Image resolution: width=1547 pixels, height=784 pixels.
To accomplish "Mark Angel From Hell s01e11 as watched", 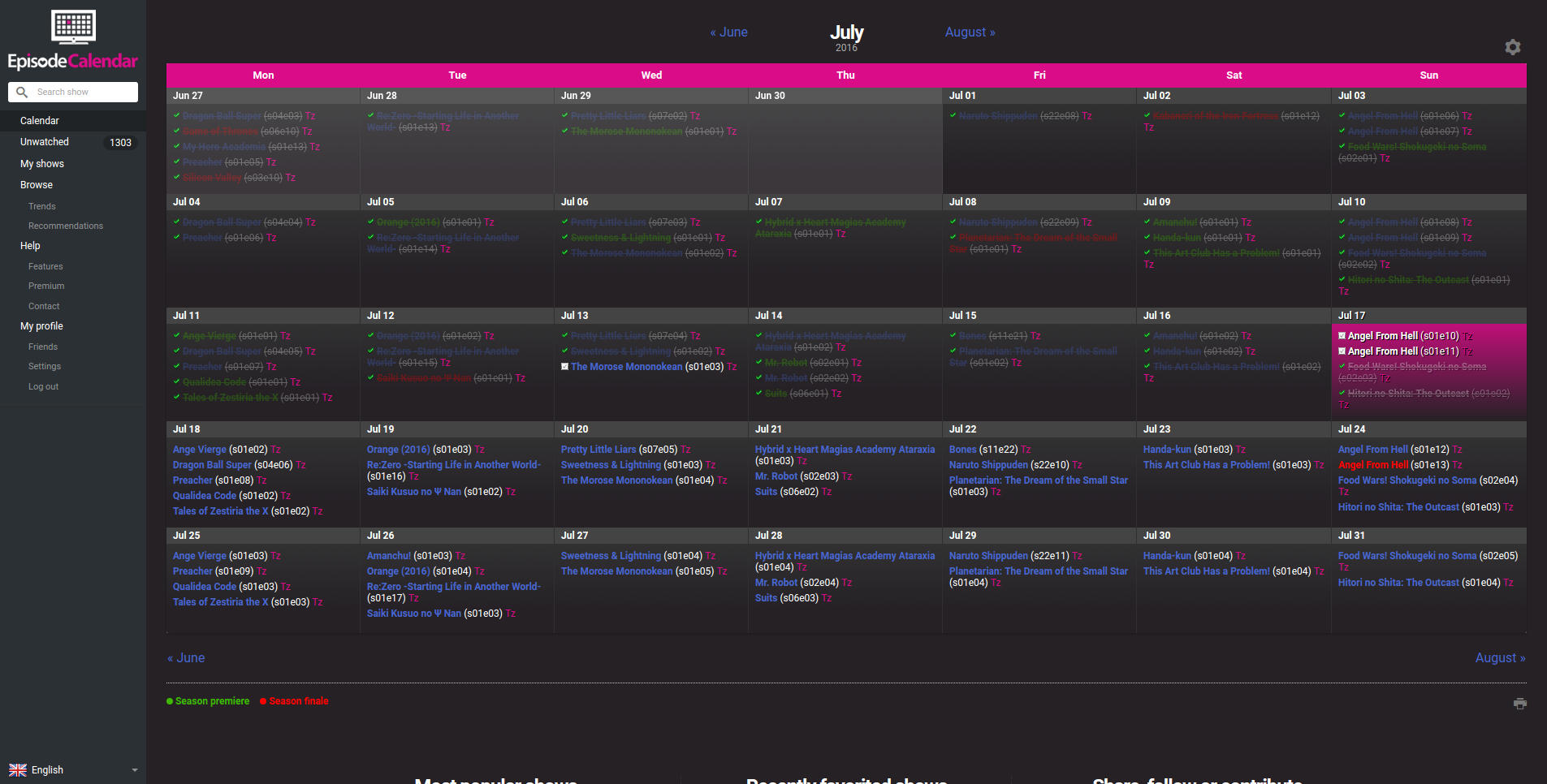I will tap(1342, 351).
